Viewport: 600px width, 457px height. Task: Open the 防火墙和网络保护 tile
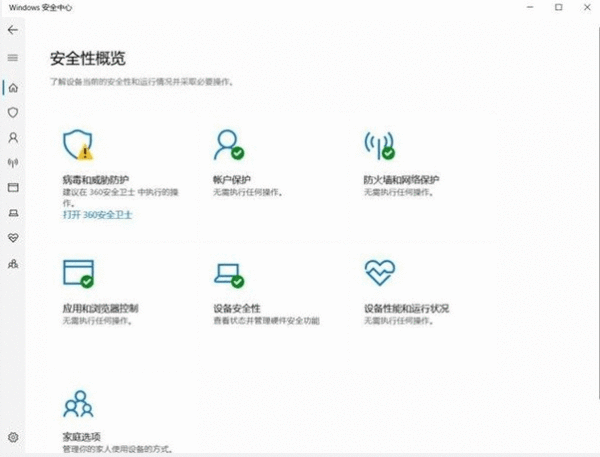(378, 145)
